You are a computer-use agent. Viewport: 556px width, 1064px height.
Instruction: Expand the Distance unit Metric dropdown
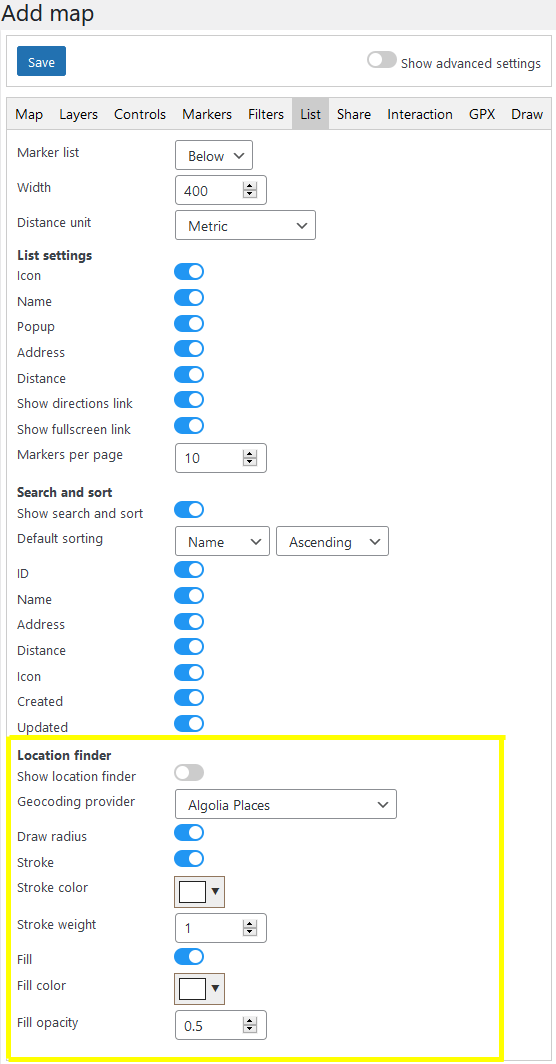coord(245,226)
